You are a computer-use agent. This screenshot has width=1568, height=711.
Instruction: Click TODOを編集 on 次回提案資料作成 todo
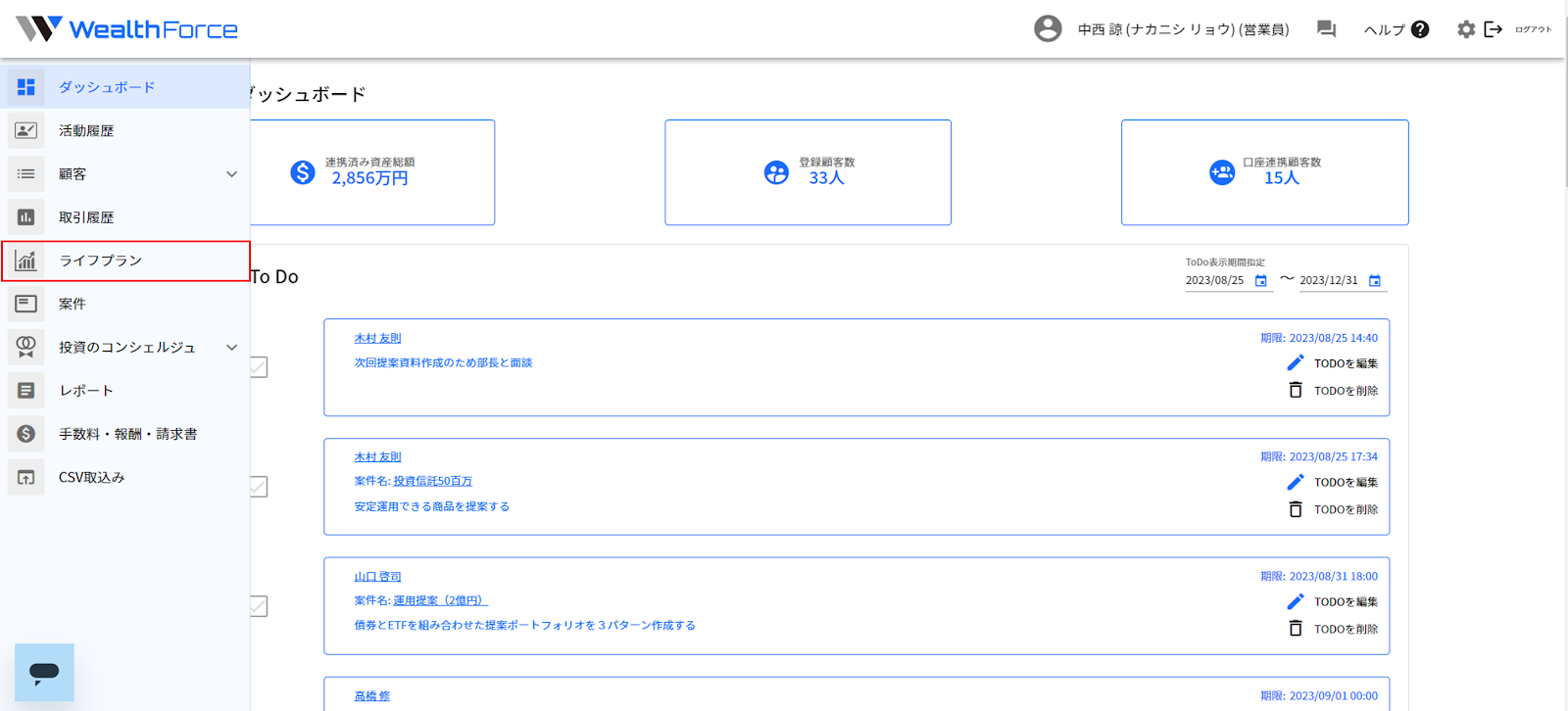(x=1346, y=363)
